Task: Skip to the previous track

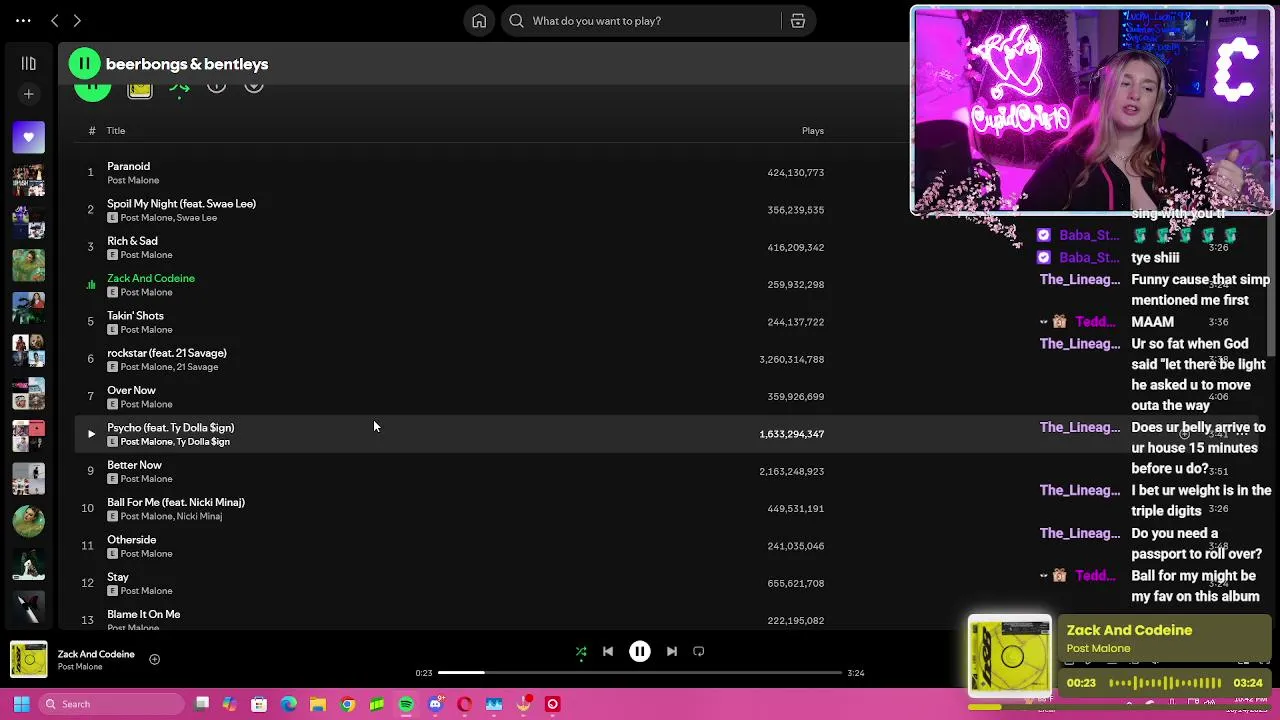Action: 608,651
